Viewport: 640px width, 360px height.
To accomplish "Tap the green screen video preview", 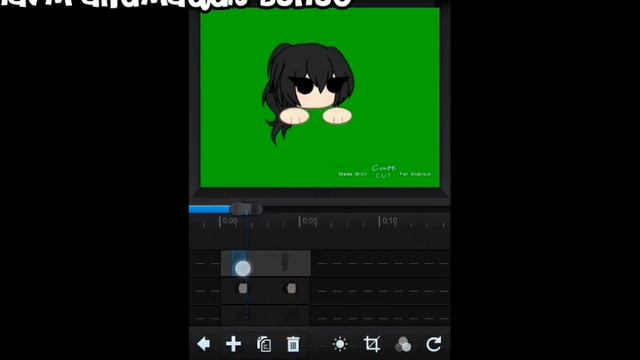I will tap(320, 98).
